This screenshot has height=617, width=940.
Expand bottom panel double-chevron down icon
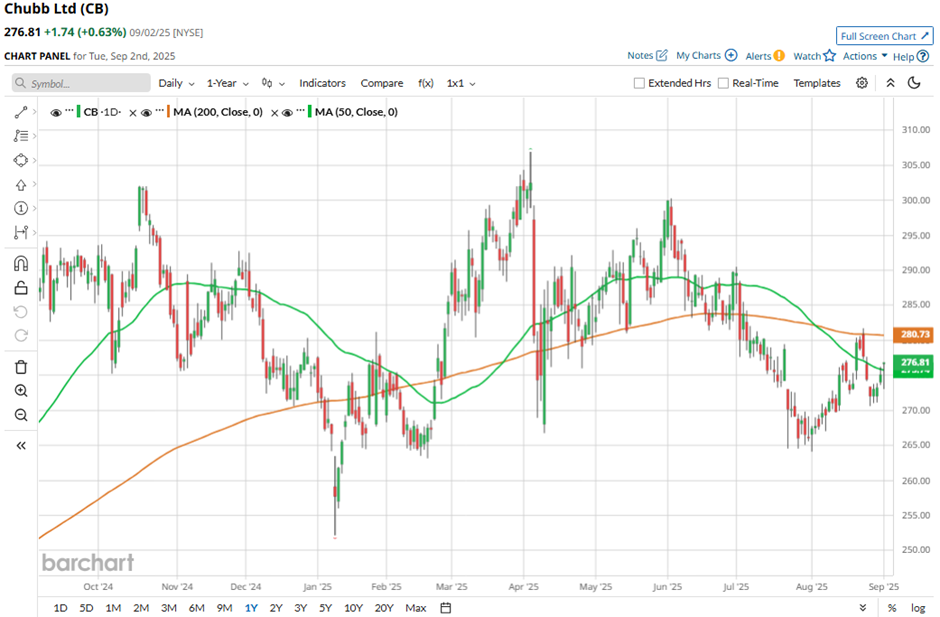(863, 607)
